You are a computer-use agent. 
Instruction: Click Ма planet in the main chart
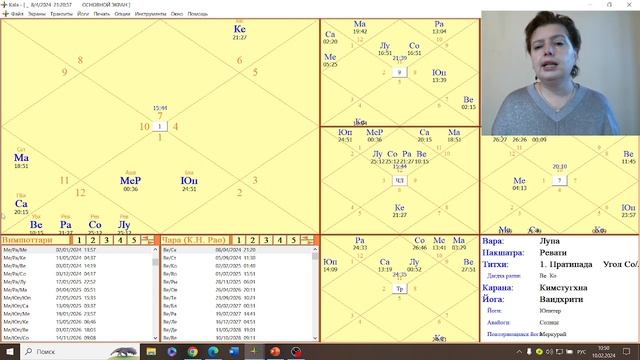(21, 158)
